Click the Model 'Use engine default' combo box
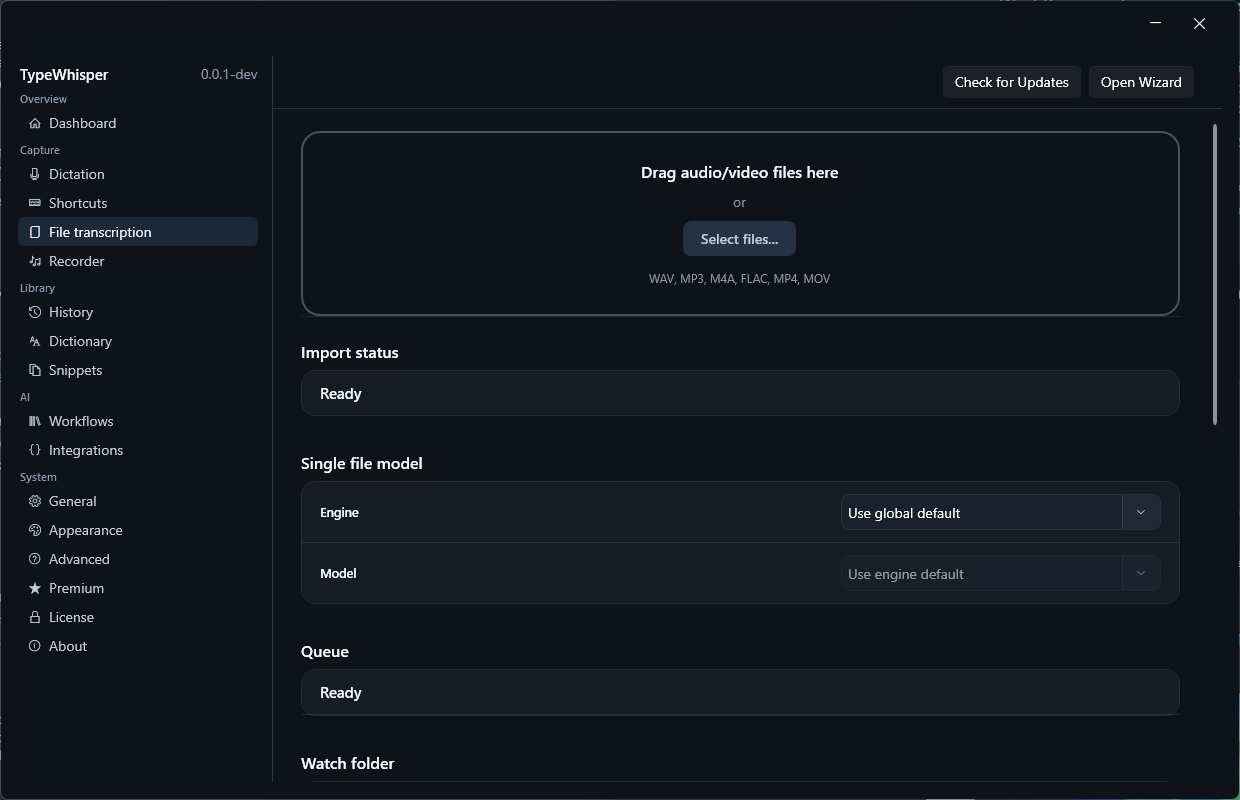 click(x=1000, y=573)
